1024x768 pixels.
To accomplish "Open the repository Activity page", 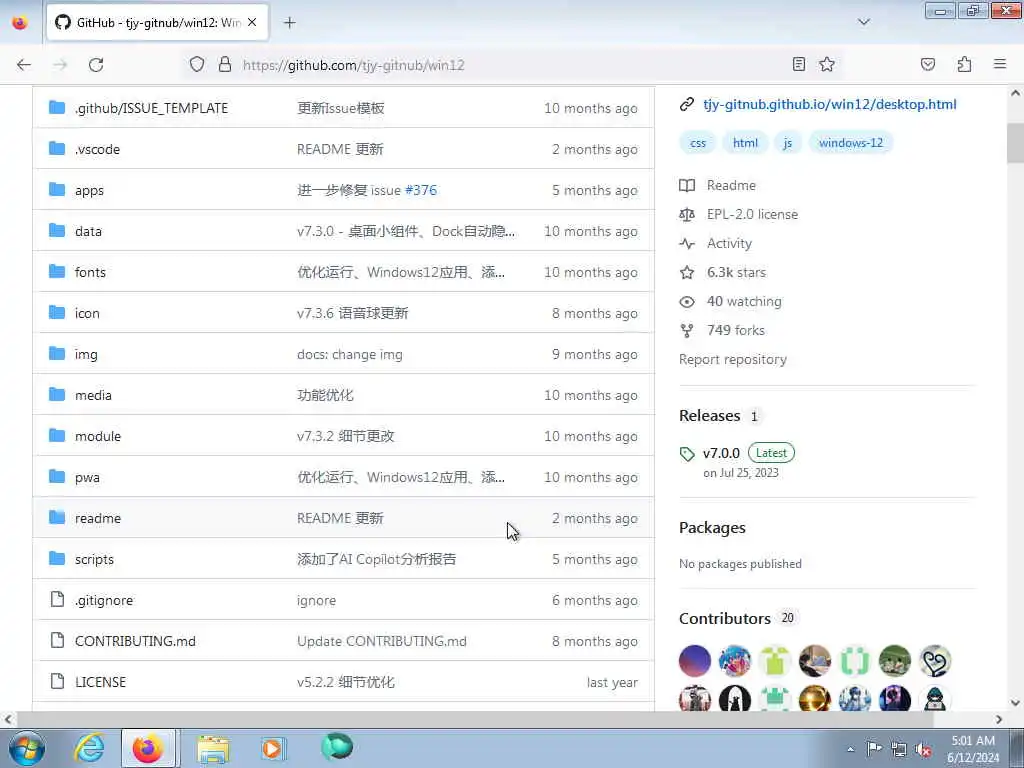I will [716, 244].
